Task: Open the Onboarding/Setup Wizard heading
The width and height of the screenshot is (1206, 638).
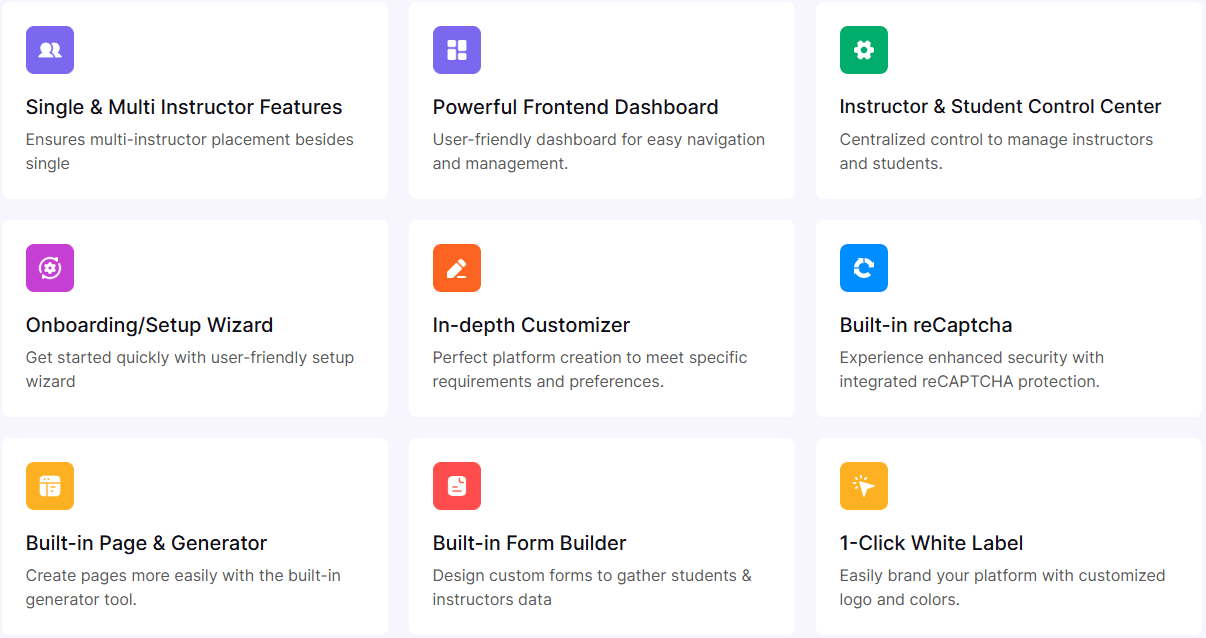Action: coord(150,325)
